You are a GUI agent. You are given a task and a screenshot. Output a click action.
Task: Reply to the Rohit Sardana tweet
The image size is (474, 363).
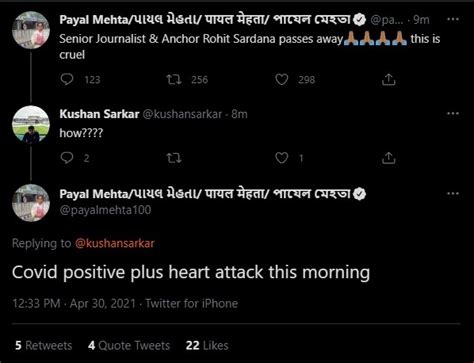tap(67, 79)
